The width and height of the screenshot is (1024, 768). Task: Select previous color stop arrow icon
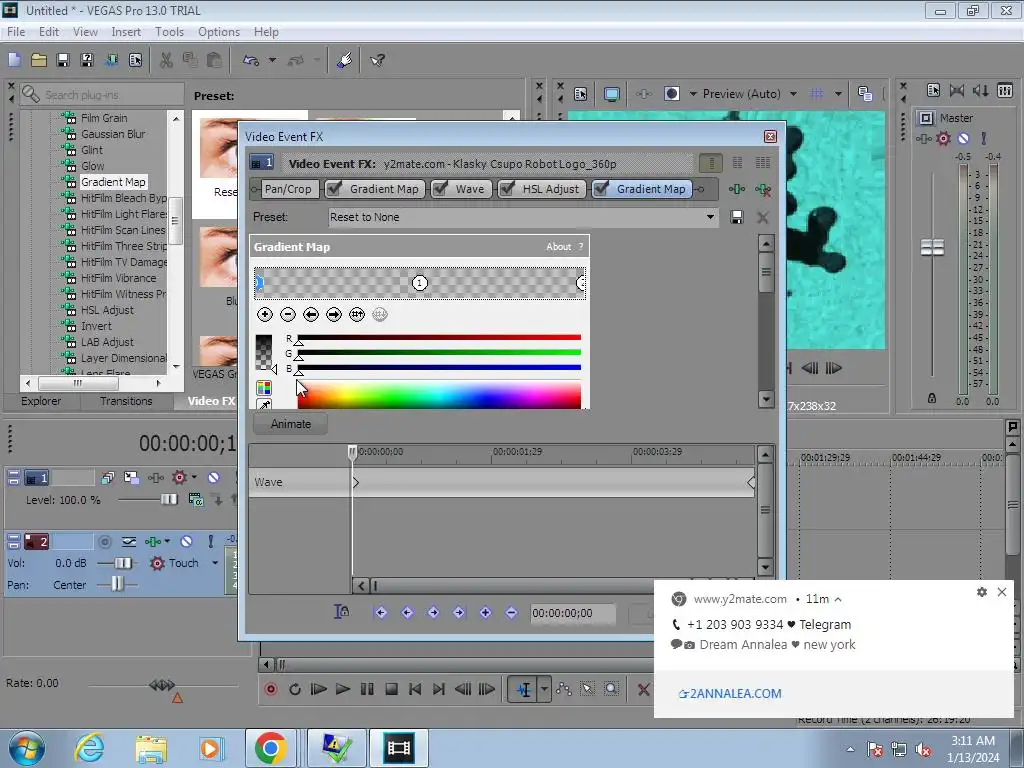point(311,315)
